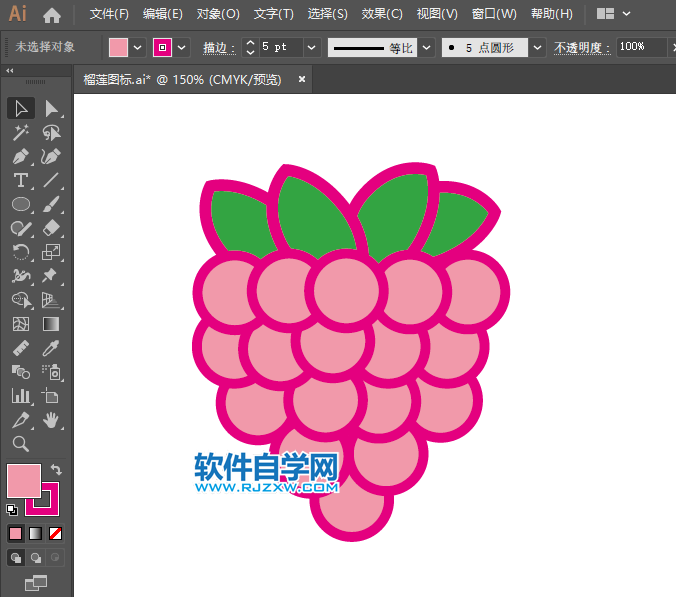This screenshot has width=676, height=597.
Task: Open the 效果(C) menu
Action: coord(382,14)
